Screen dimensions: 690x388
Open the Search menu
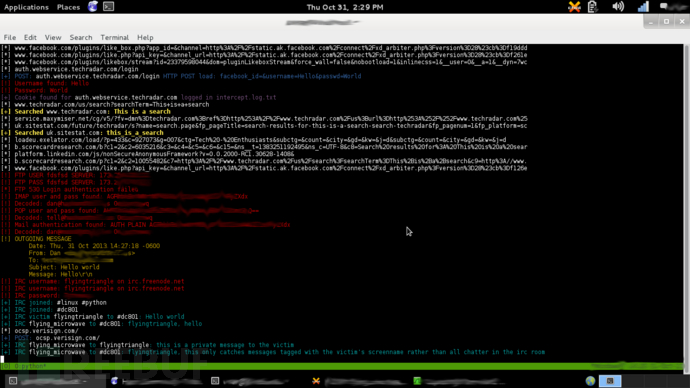coord(81,37)
